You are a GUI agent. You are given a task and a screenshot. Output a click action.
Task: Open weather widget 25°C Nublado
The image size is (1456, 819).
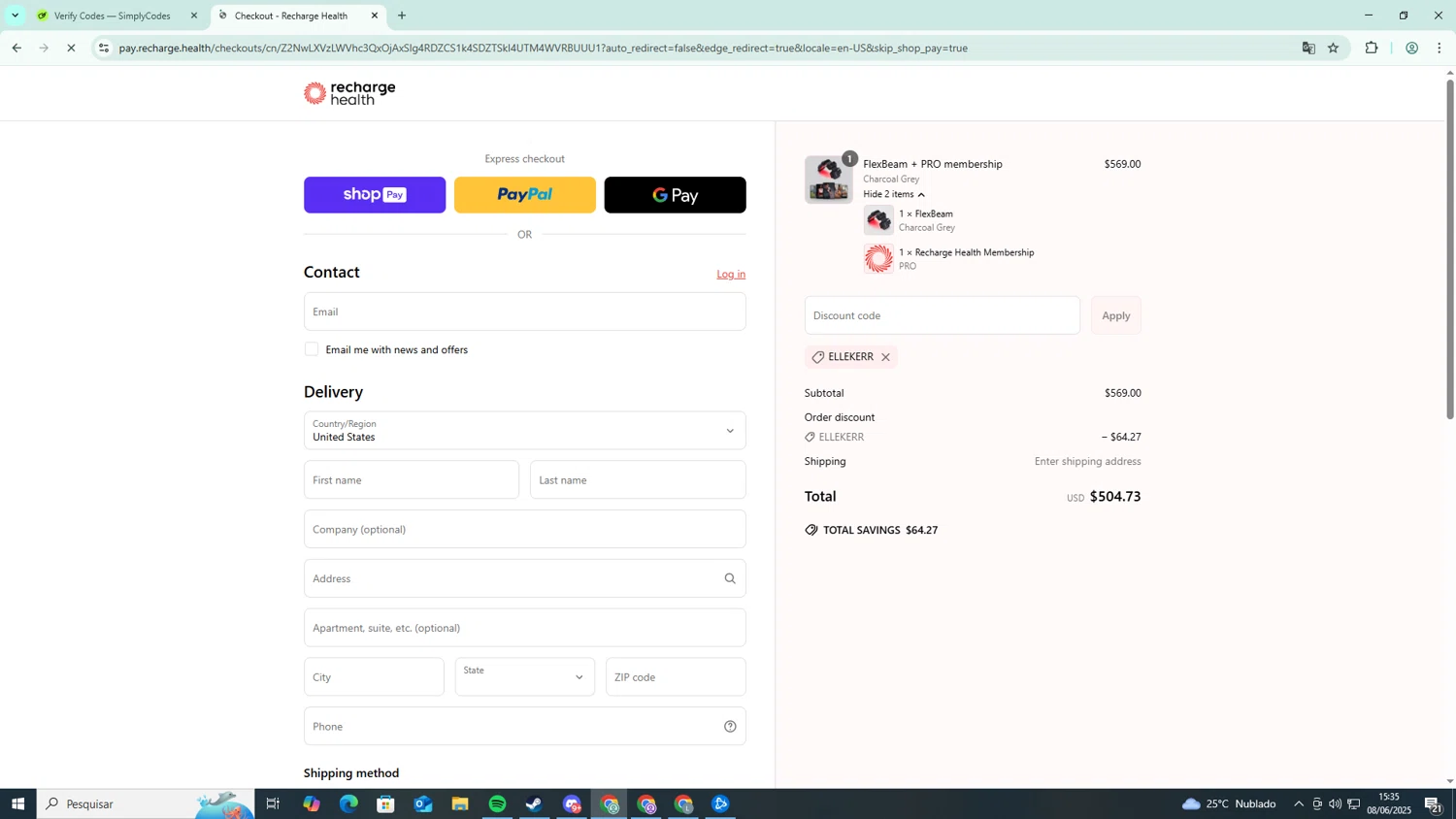click(x=1229, y=804)
